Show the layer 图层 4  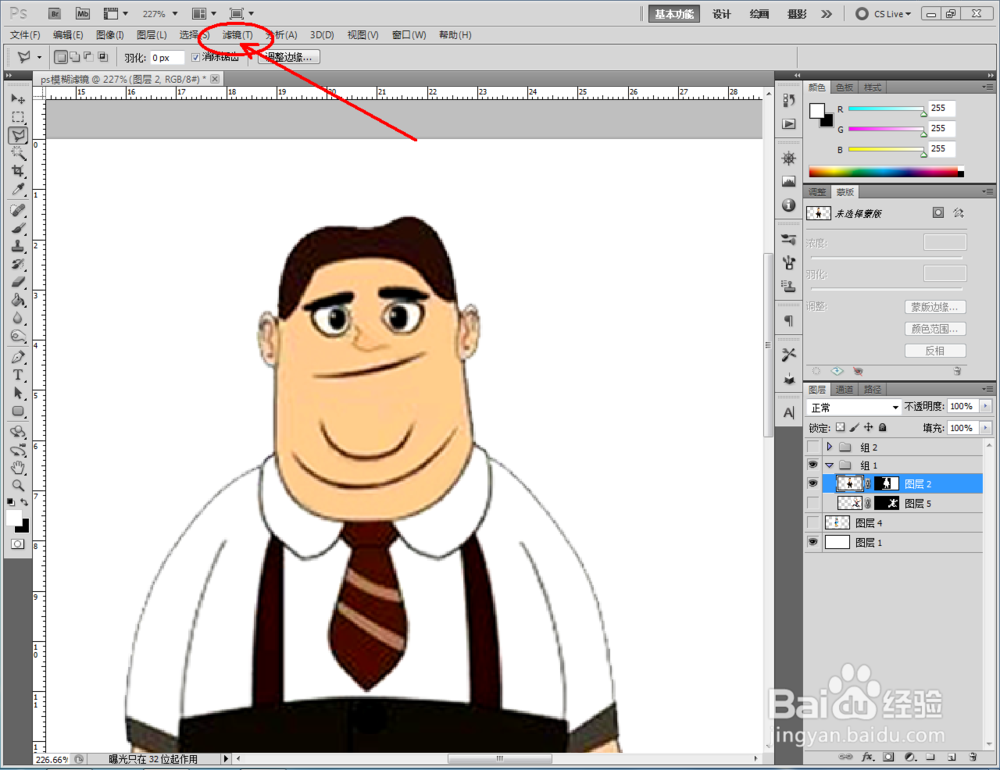click(813, 523)
